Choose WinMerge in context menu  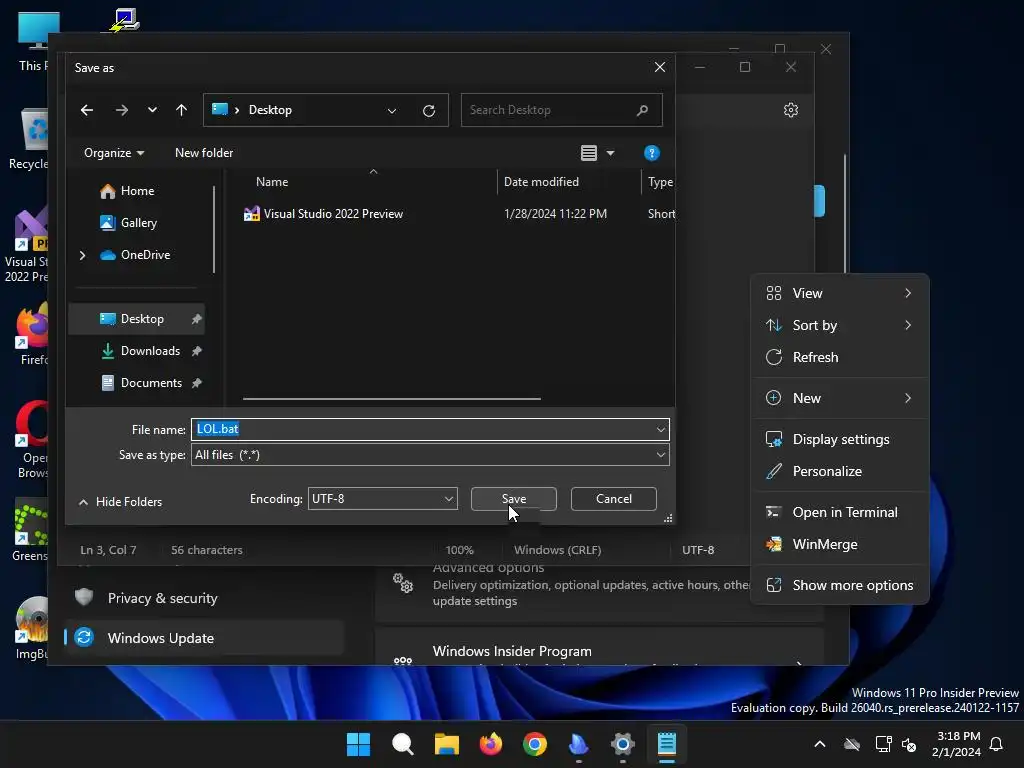click(839, 545)
